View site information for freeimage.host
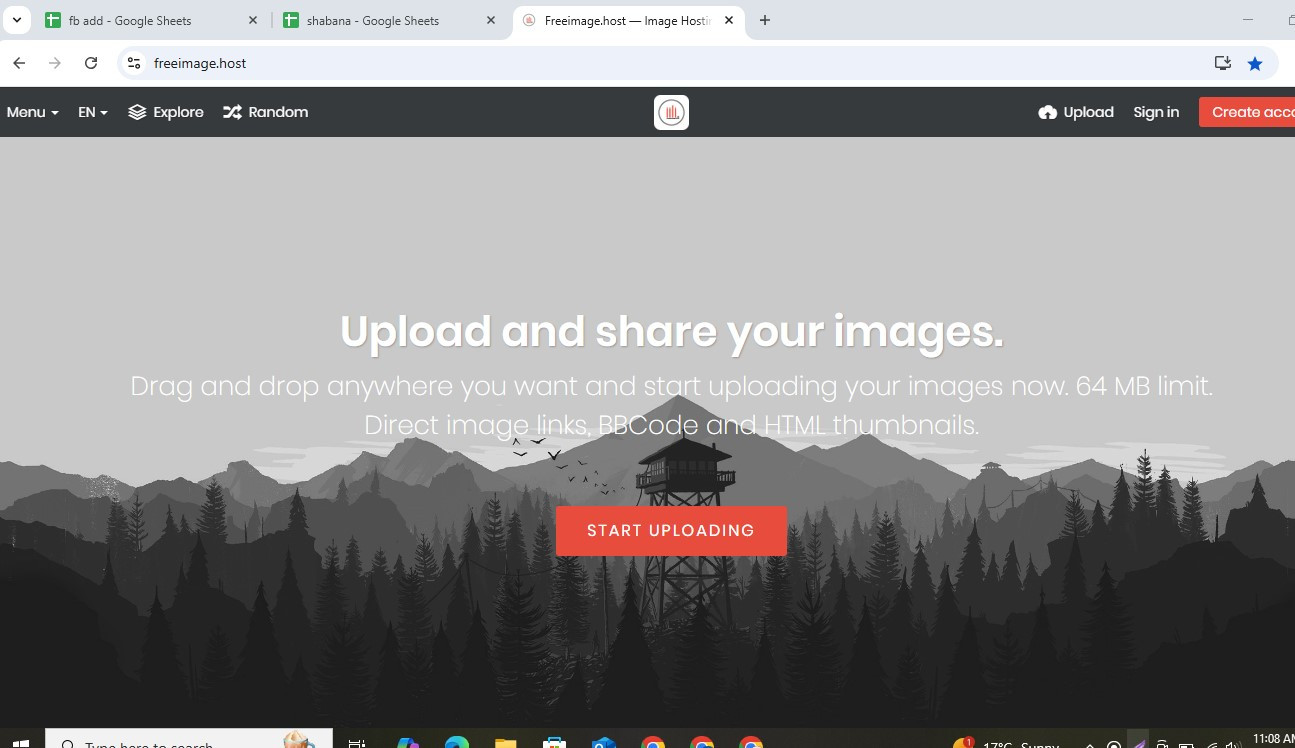Screen dimensions: 1295x748 133,63
